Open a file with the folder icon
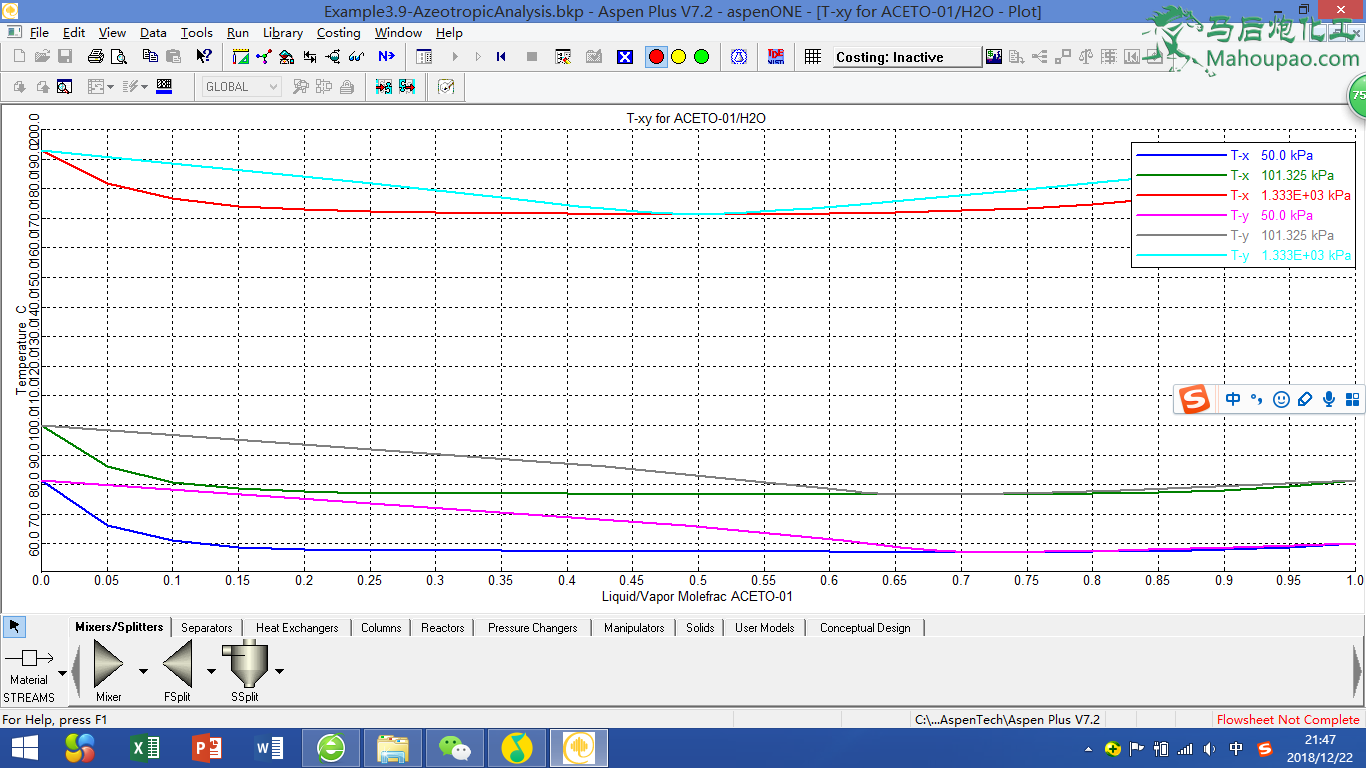The width and height of the screenshot is (1366, 768). (42, 57)
